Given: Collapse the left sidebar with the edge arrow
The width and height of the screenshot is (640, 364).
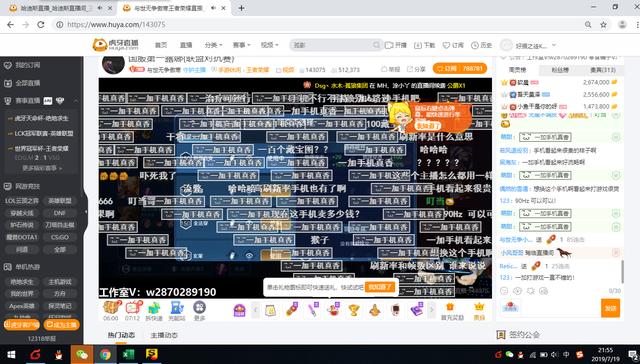Looking at the screenshot, I should pos(85,212).
